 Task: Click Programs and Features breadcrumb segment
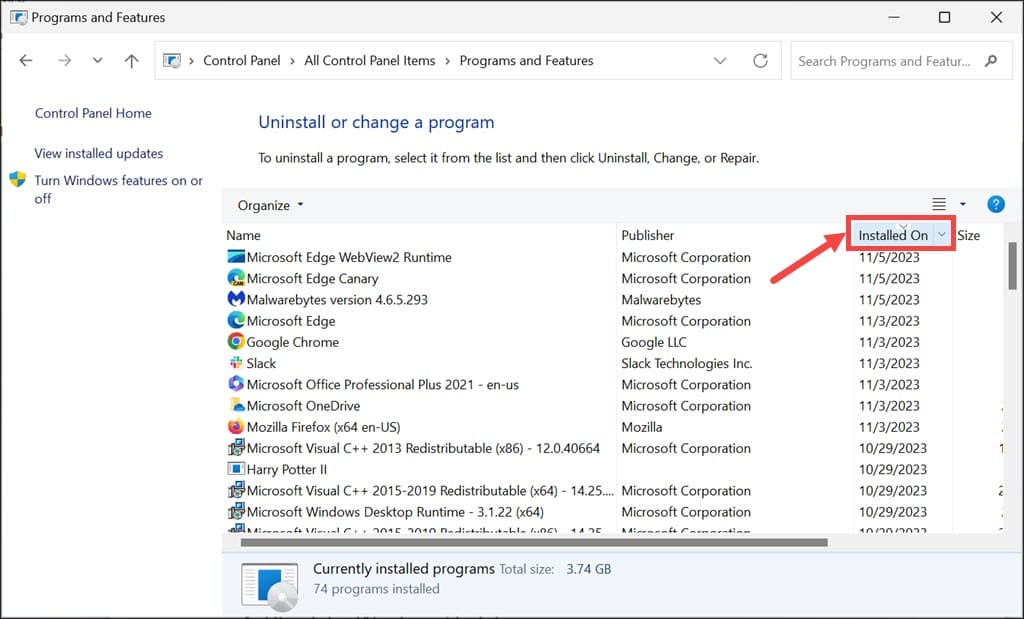click(x=526, y=61)
